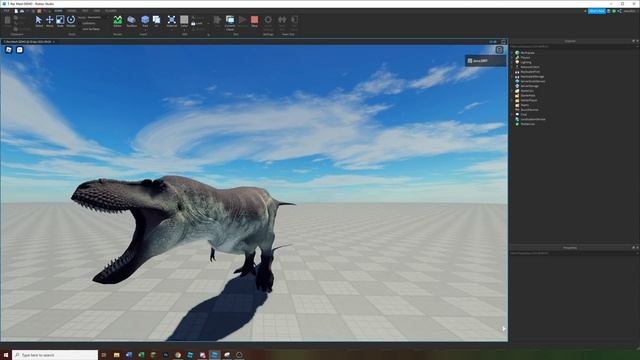
Task: Click the Resume play button
Action: click(x=242, y=21)
